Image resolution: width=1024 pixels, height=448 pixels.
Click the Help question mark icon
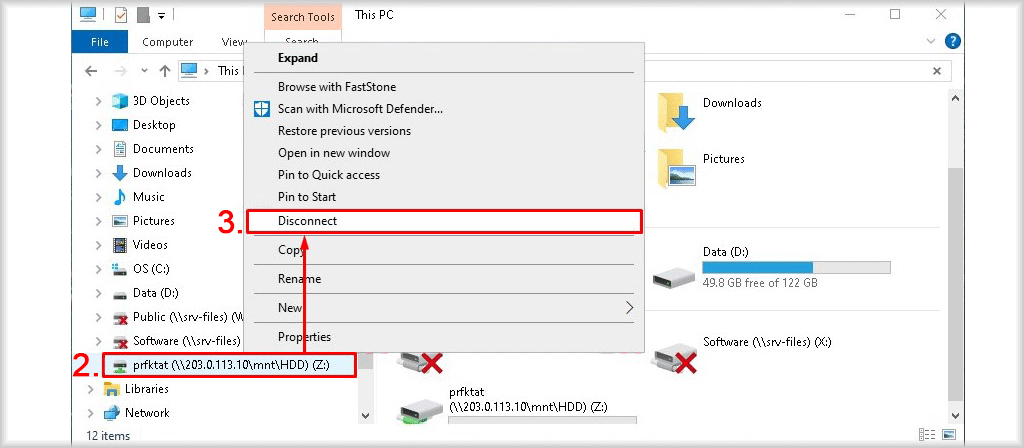tap(953, 41)
